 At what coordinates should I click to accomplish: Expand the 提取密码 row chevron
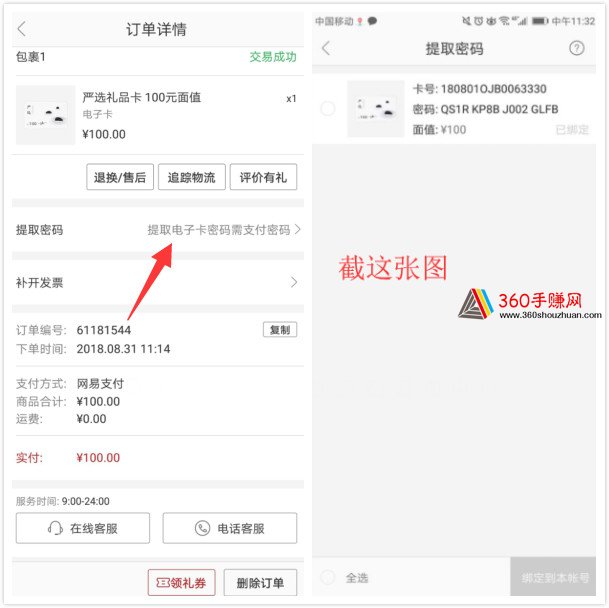[x=298, y=229]
